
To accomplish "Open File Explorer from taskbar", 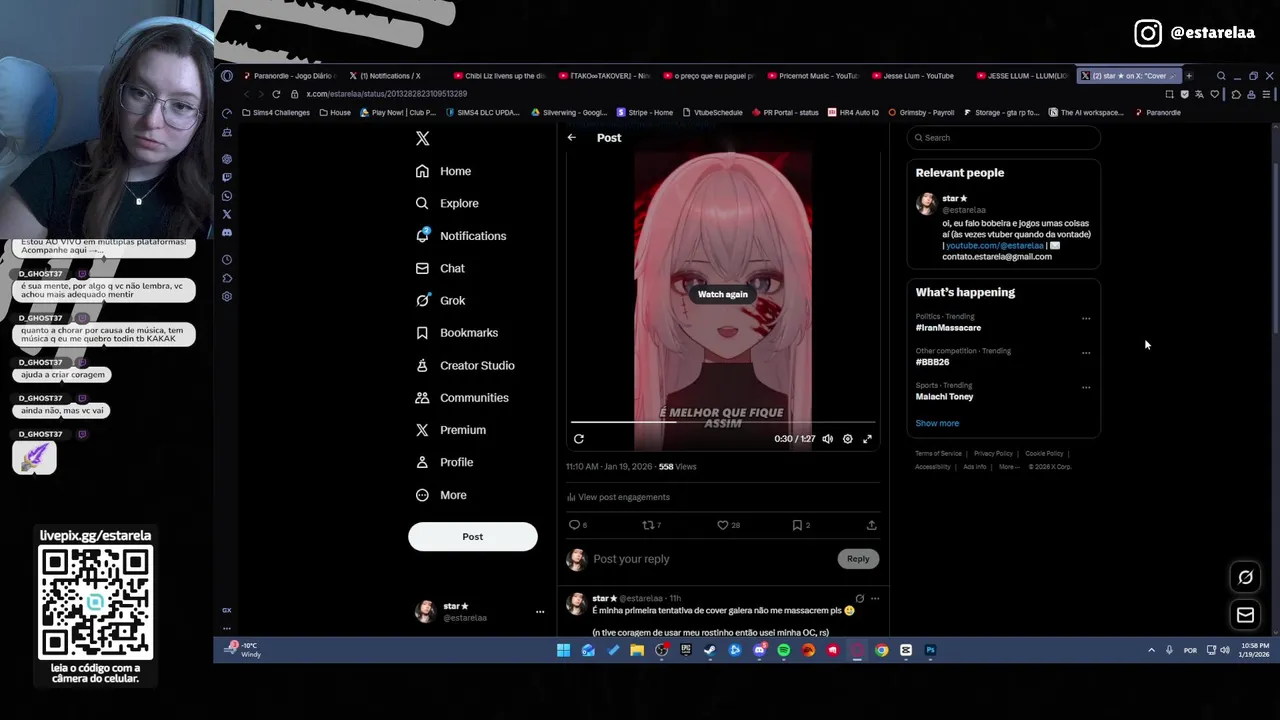I will click(x=637, y=650).
